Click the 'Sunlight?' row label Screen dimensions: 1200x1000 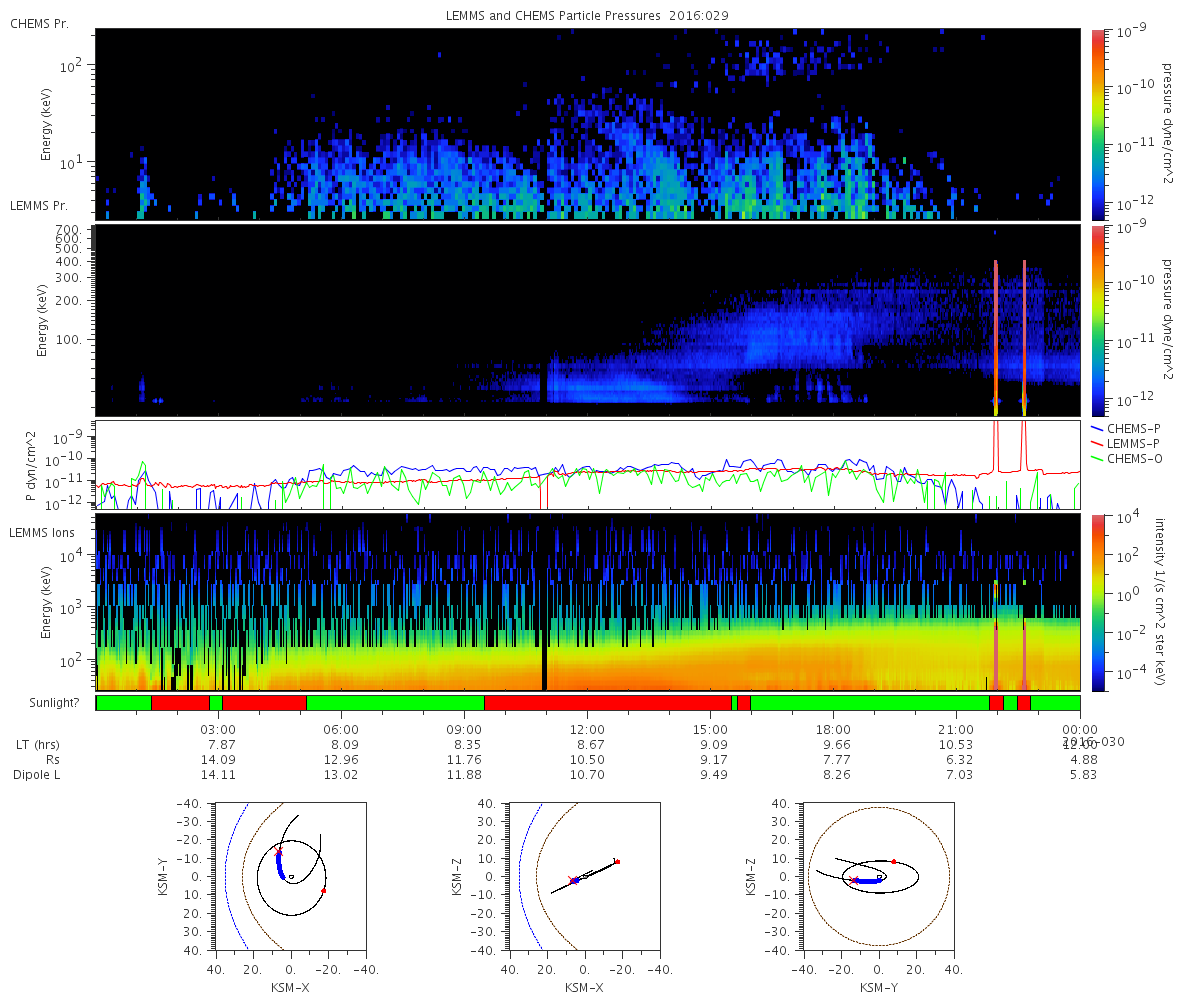coord(53,703)
